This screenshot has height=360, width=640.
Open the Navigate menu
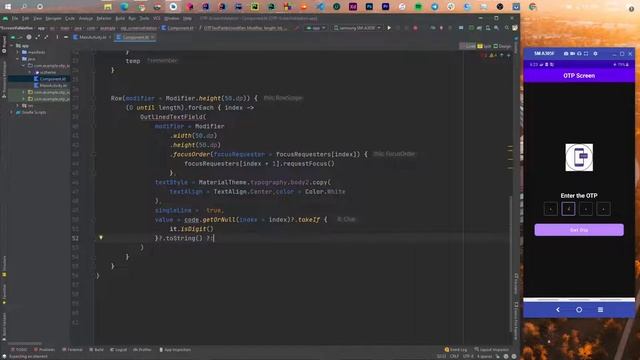[53, 18]
